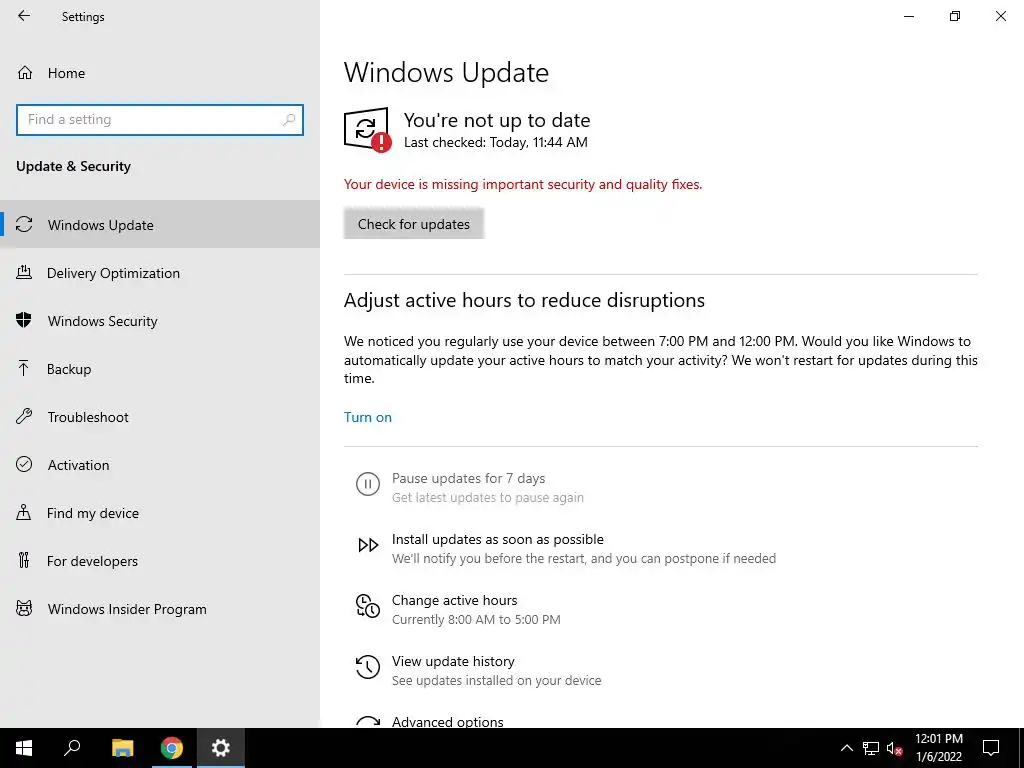Open the Home settings page

pyautogui.click(x=160, y=72)
